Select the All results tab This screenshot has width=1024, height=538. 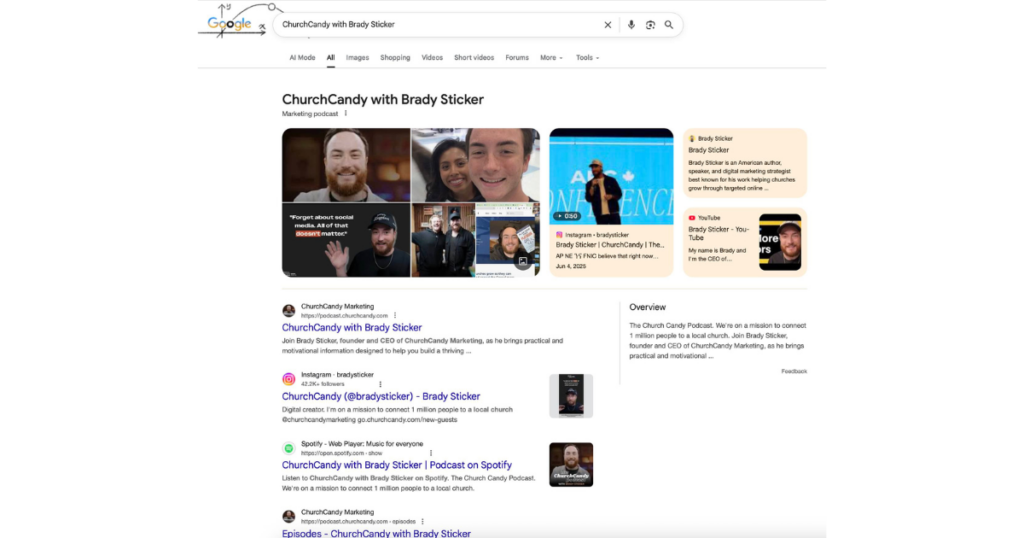point(331,57)
